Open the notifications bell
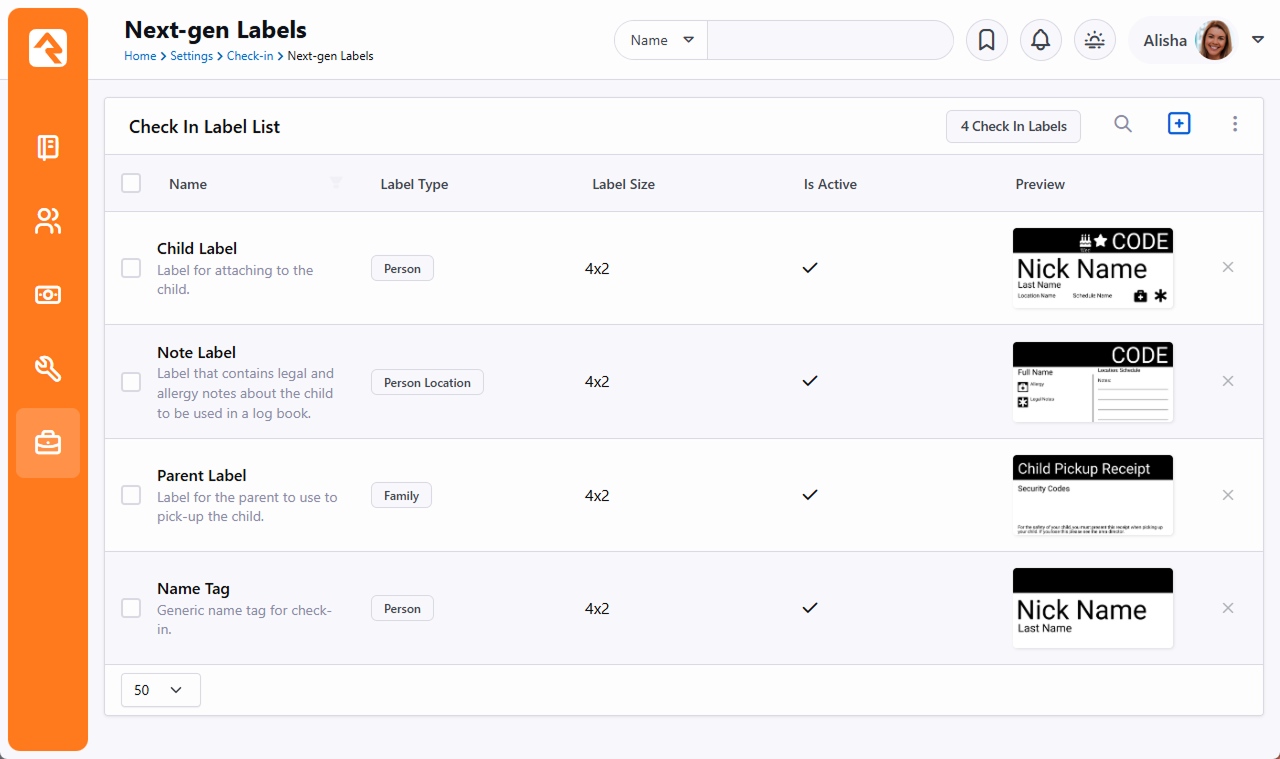This screenshot has height=759, width=1280. pos(1040,40)
